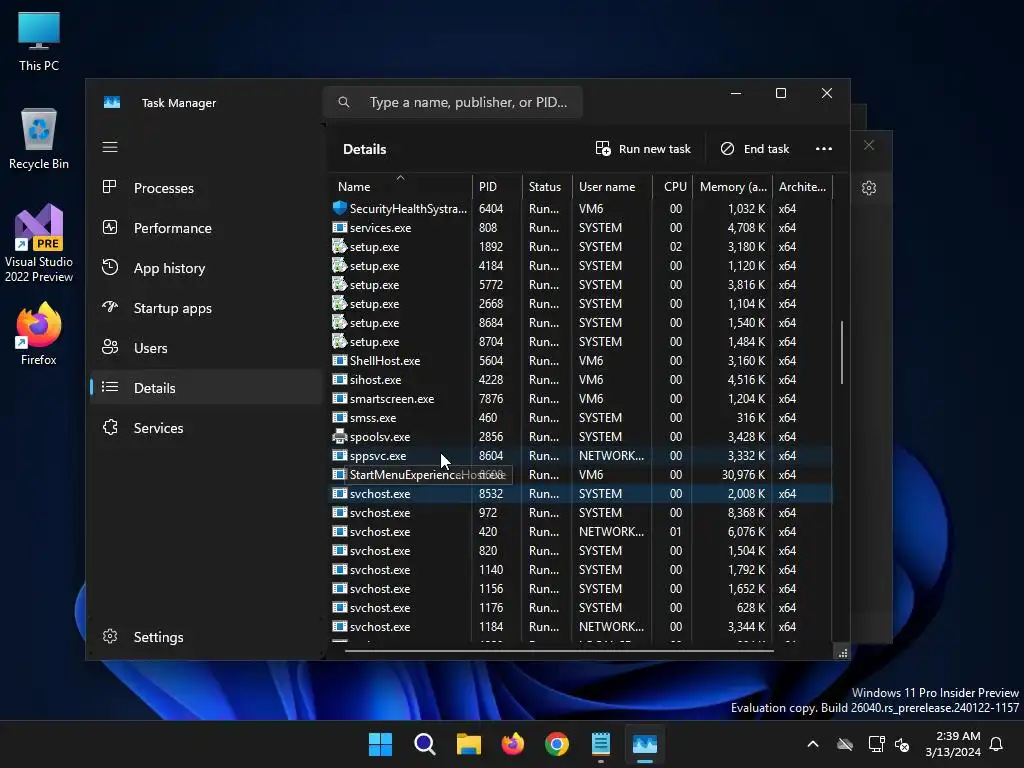Open File Explorer from taskbar

click(x=468, y=744)
